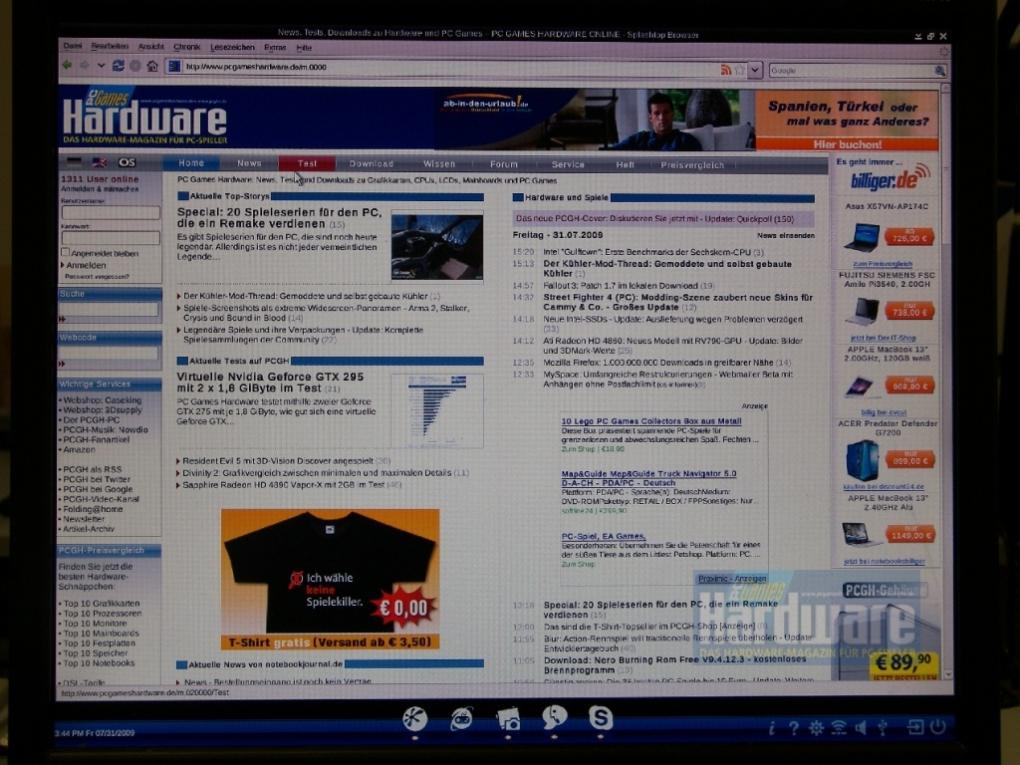Subscribe via the RSS feed icon
Image resolution: width=1020 pixels, height=765 pixels.
coord(726,70)
